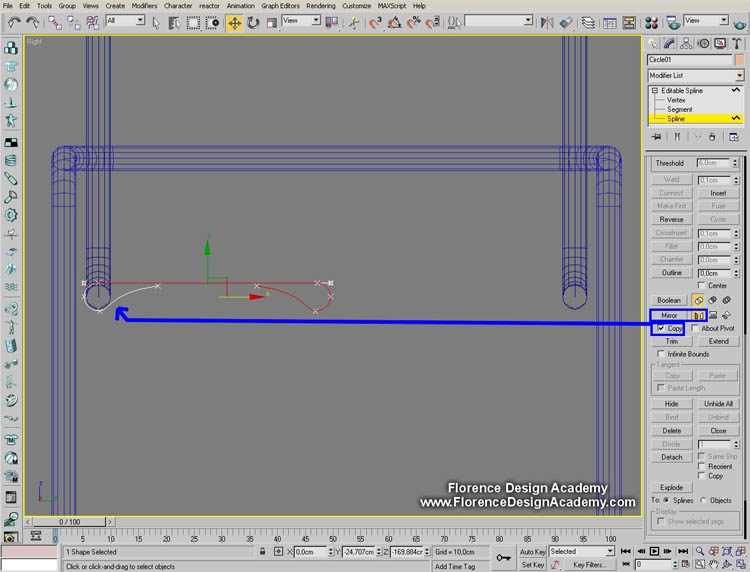Viewport: 750px width, 572px height.
Task: Click the Mirror horizontally icon
Action: (x=699, y=315)
